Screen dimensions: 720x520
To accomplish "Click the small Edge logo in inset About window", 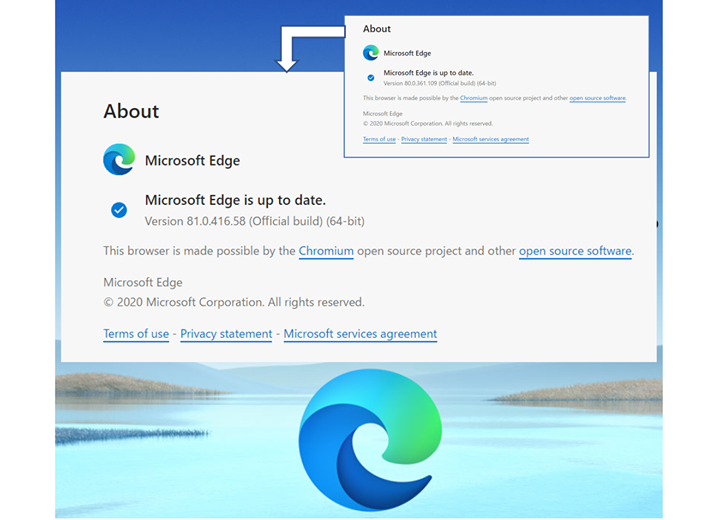I will click(x=371, y=53).
